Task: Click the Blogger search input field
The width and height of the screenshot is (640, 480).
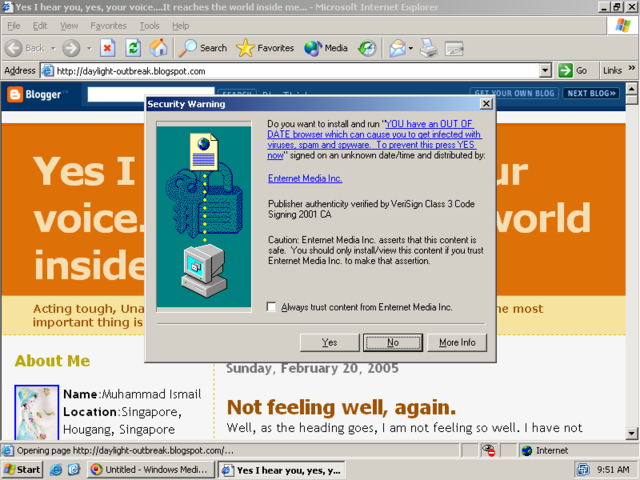Action: 150,94
